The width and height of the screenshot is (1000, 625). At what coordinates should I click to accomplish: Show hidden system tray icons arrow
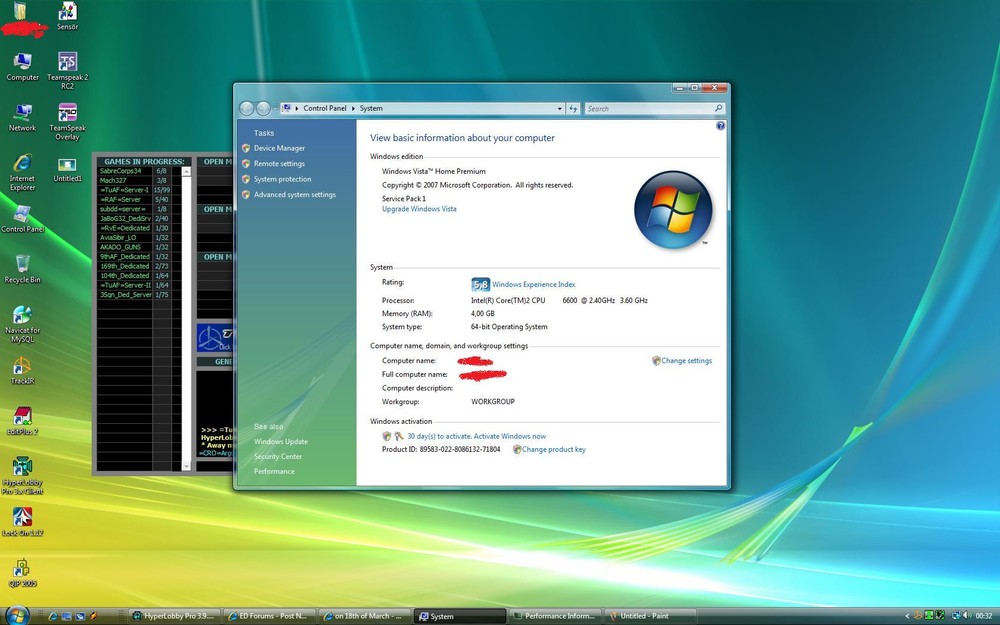(907, 616)
